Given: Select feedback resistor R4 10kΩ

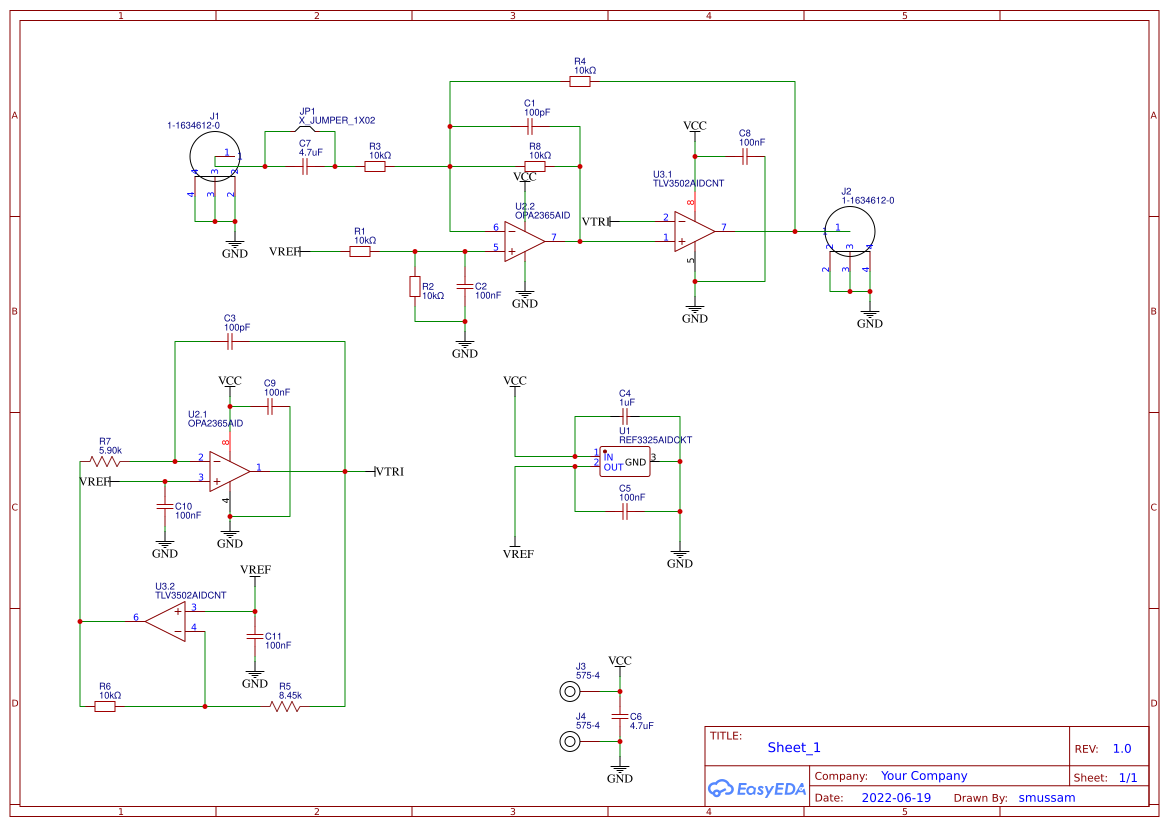Looking at the screenshot, I should [x=579, y=80].
